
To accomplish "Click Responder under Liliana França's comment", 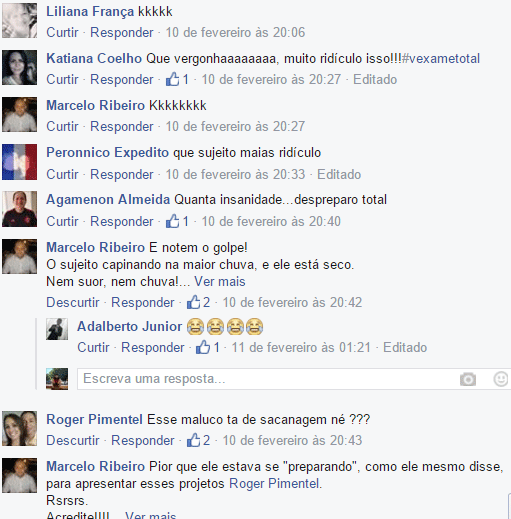I will coord(122,33).
